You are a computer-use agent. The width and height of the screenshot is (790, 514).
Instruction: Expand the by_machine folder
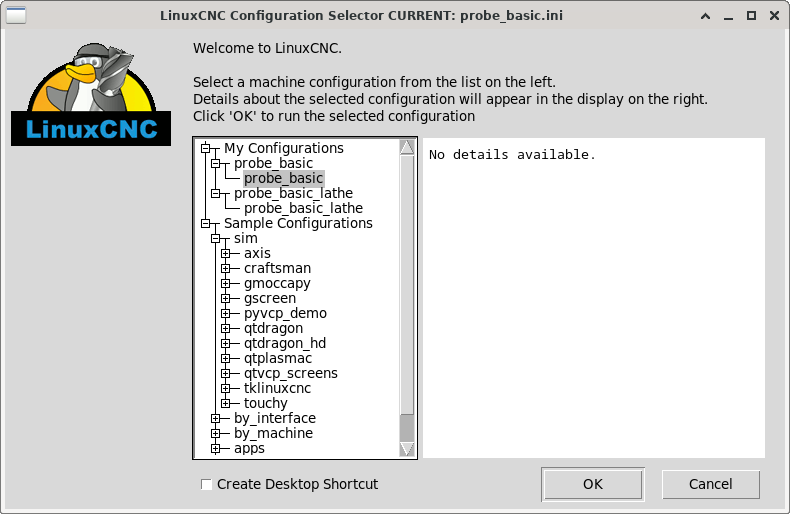(216, 433)
